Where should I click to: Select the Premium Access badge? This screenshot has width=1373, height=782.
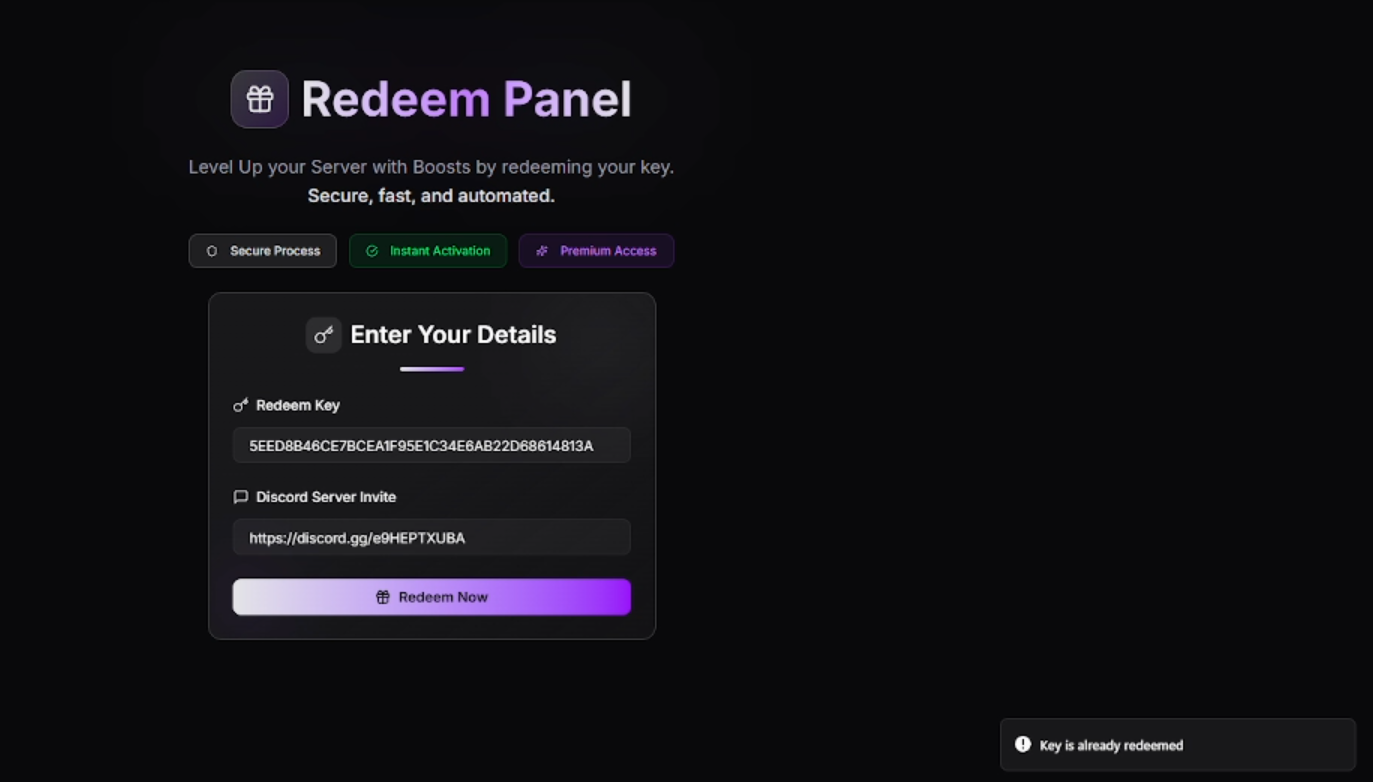pyautogui.click(x=596, y=251)
